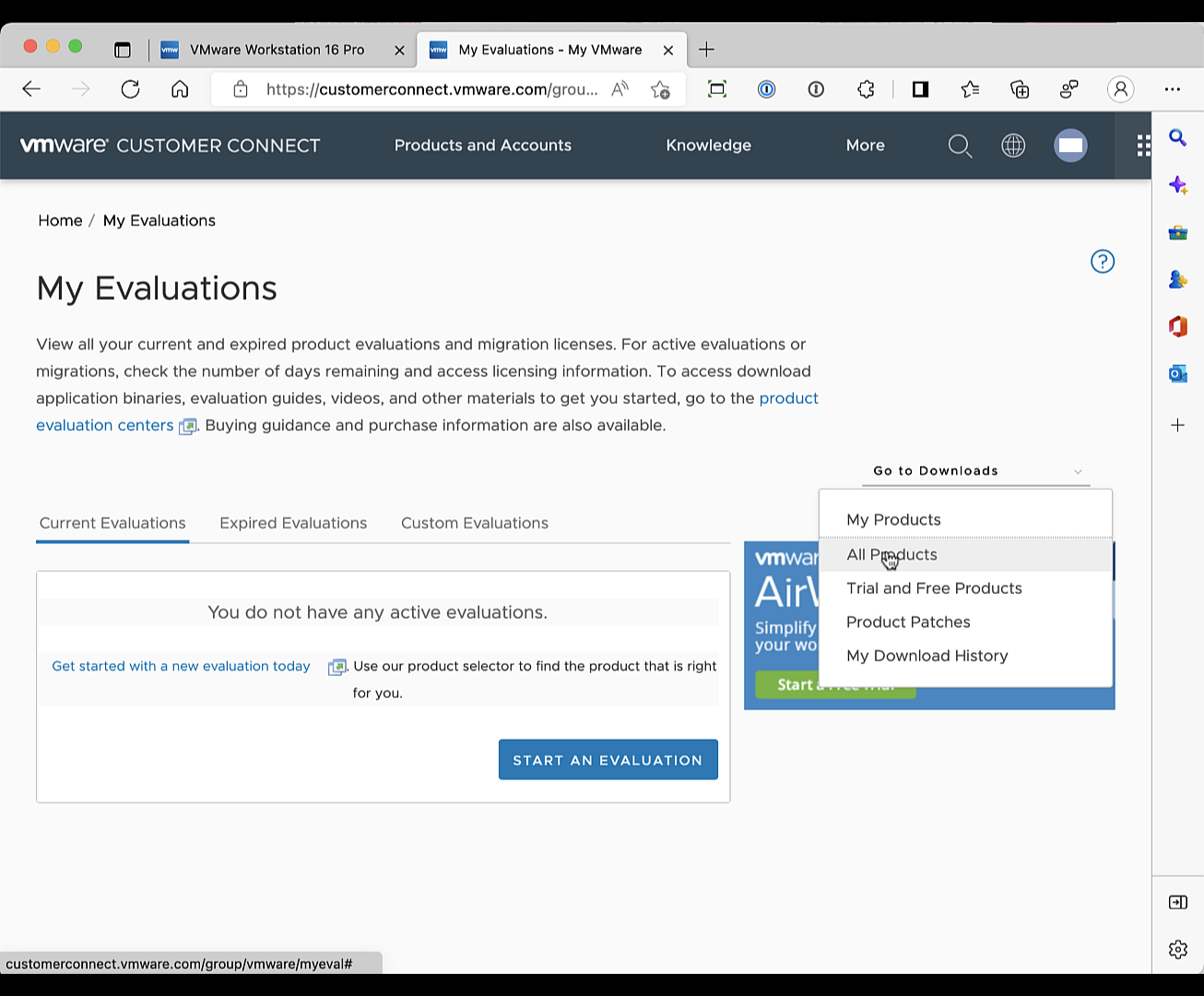1204x996 pixels.
Task: Click the user account avatar in header
Action: 1070,146
